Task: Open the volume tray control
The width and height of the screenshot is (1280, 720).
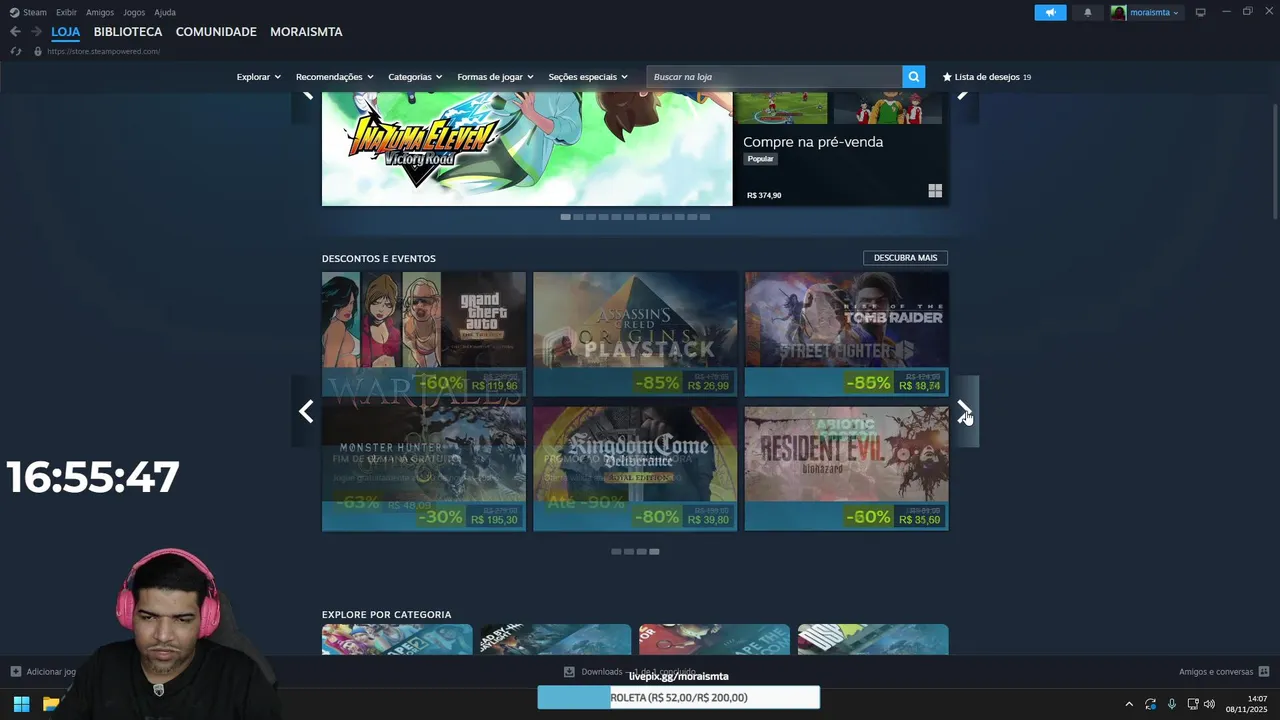Action: [1210, 704]
